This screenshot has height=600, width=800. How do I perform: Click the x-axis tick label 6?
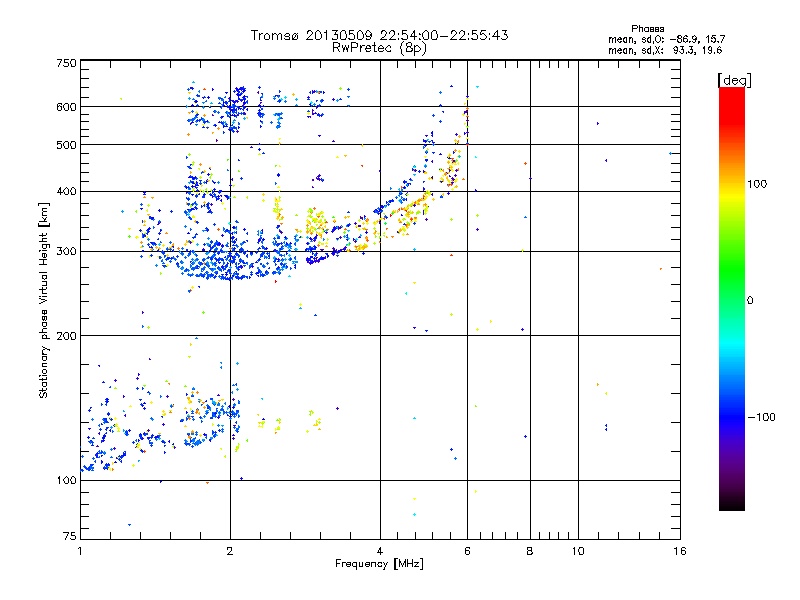tap(468, 551)
